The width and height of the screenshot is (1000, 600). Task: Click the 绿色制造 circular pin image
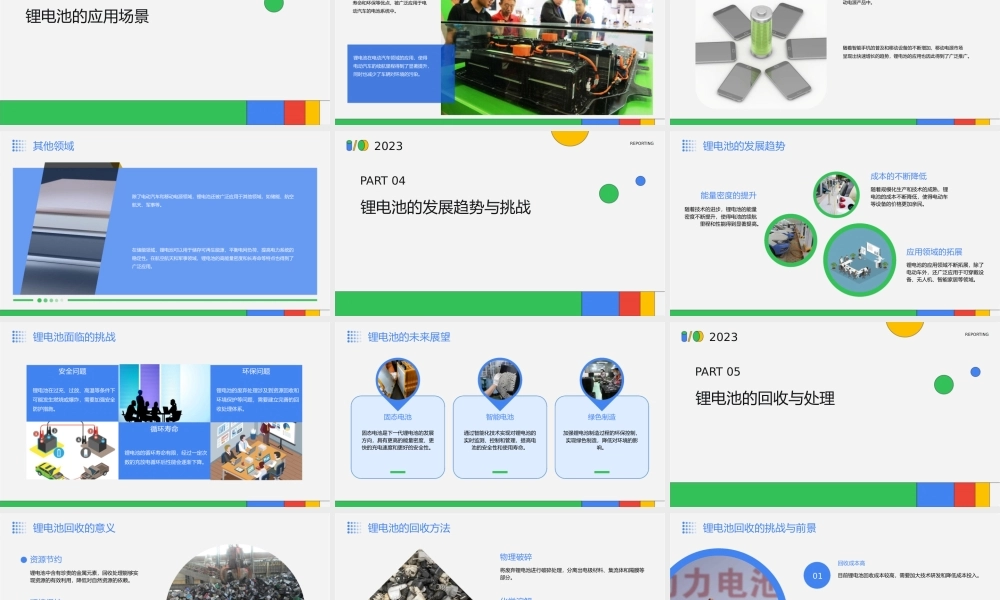pos(602,381)
